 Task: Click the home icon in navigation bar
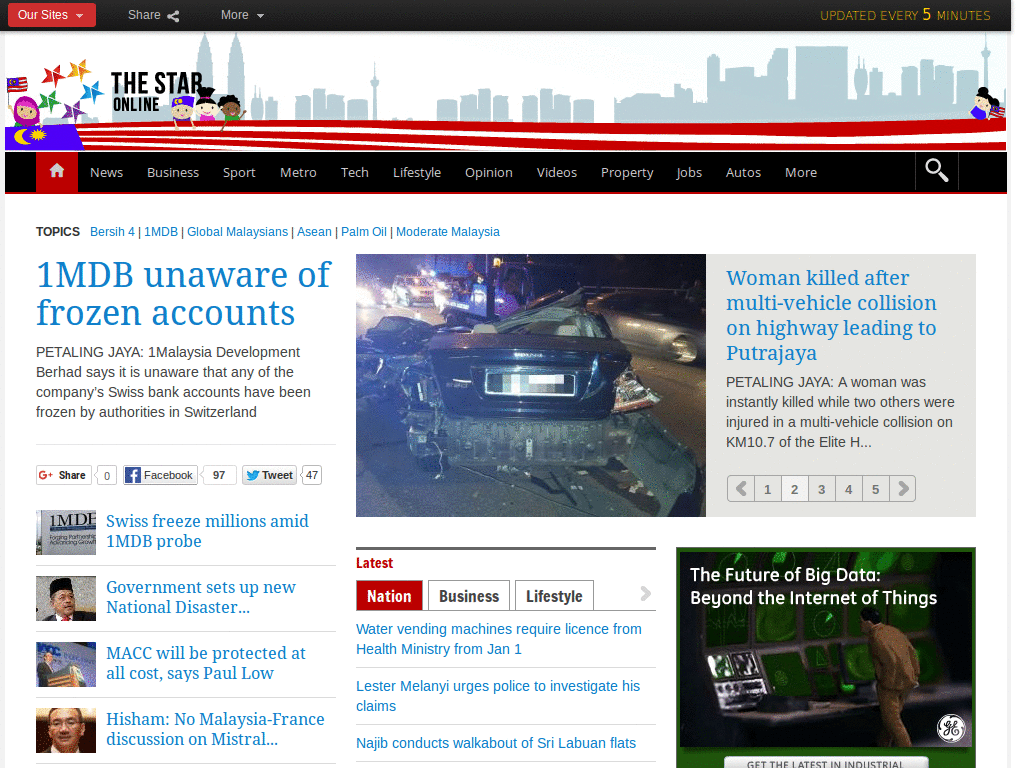click(56, 171)
